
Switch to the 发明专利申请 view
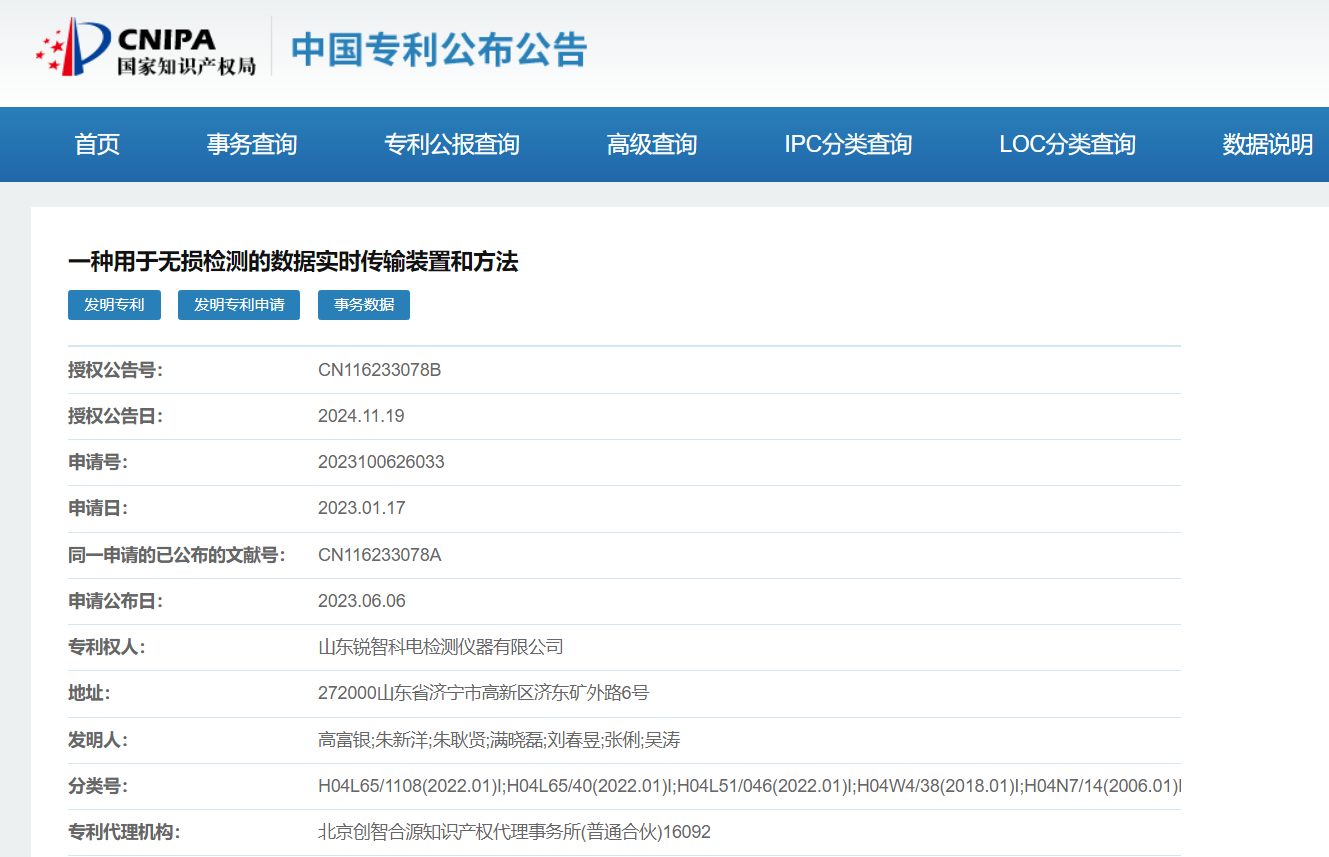click(x=238, y=305)
